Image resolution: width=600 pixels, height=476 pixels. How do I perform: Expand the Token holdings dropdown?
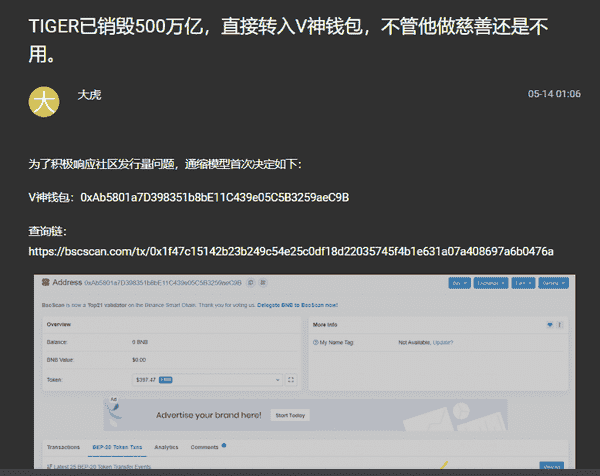pyautogui.click(x=207, y=380)
